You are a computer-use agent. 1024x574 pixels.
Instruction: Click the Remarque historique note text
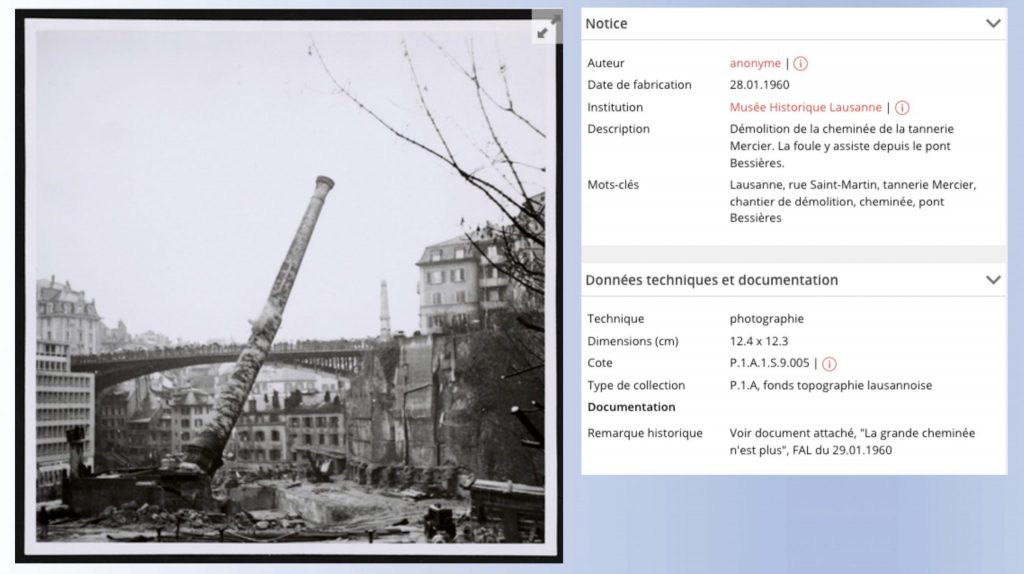pyautogui.click(x=851, y=441)
